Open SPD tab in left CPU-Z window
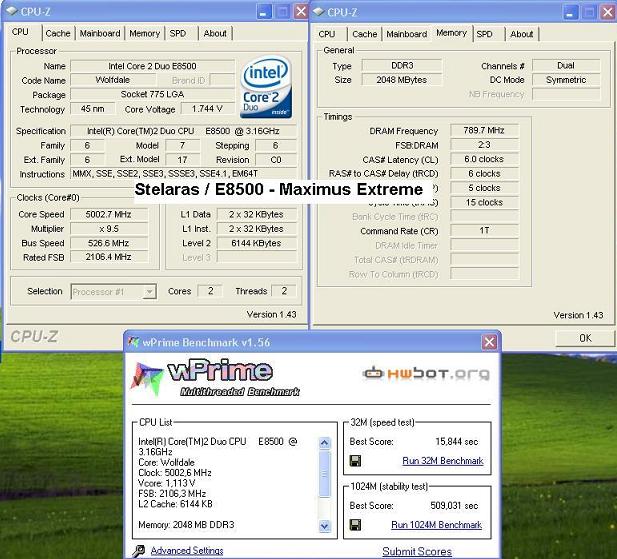 coord(178,33)
